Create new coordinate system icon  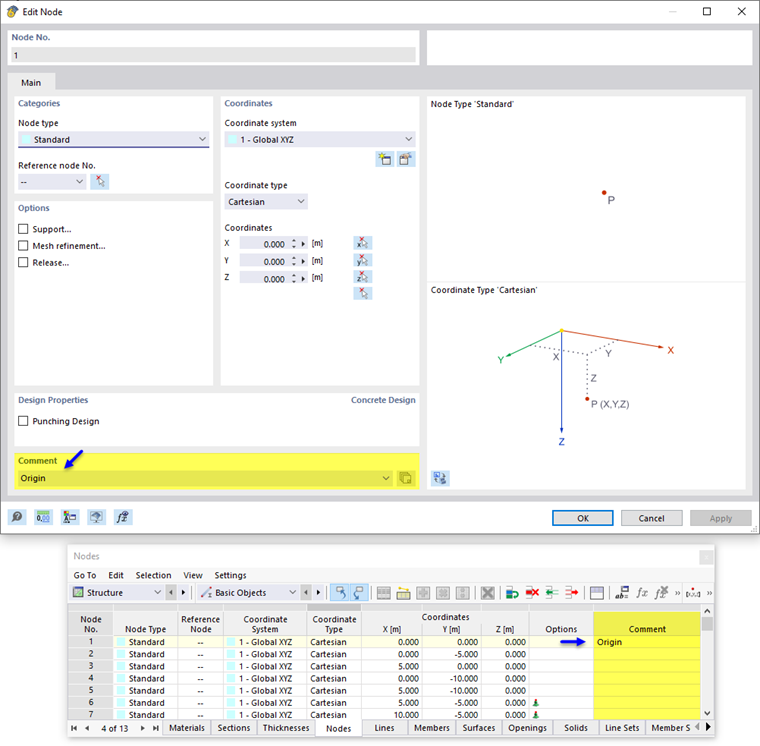coord(385,159)
